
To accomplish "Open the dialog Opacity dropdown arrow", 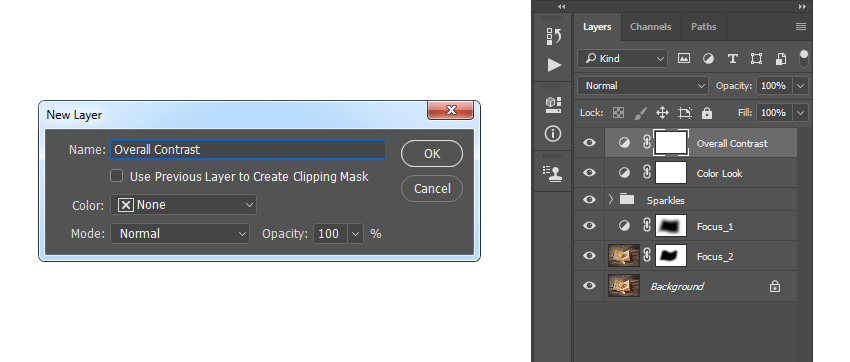I will click(356, 234).
